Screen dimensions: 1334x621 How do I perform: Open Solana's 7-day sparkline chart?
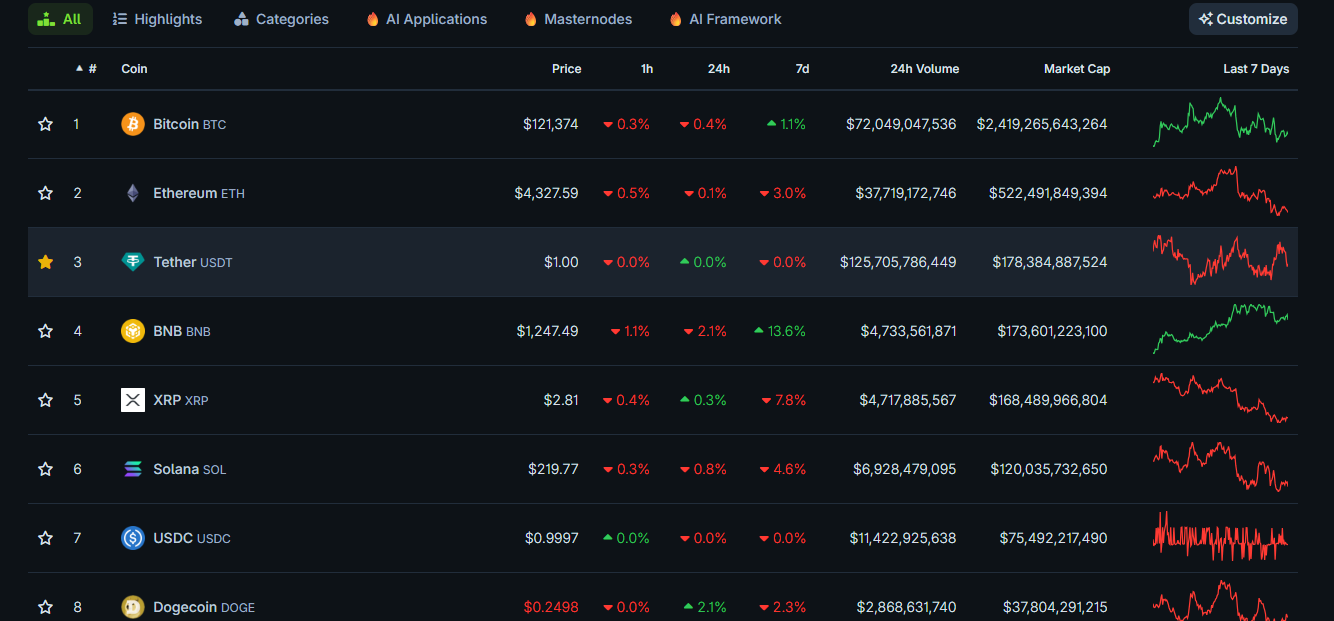(x=1220, y=467)
